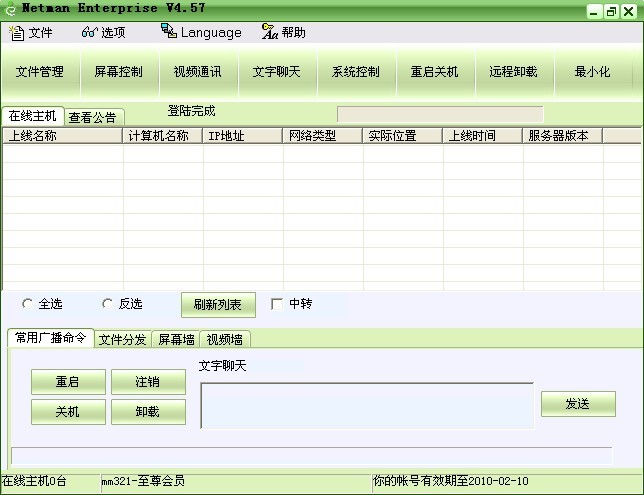Viewport: 644px width, 495px height.
Task: Switch to 文件分发 tab
Action: [123, 339]
